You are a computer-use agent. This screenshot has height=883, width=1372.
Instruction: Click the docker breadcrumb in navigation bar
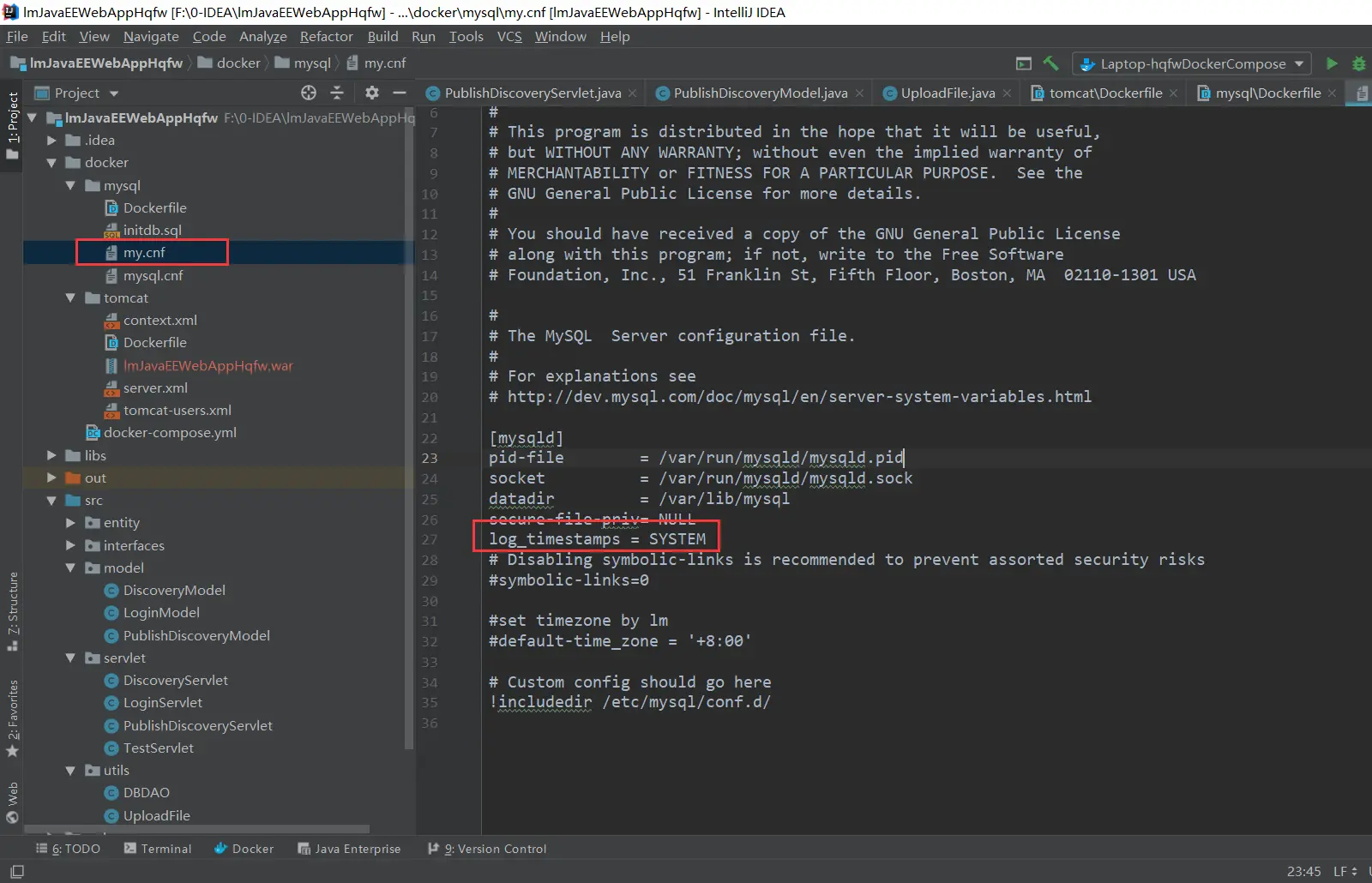229,63
